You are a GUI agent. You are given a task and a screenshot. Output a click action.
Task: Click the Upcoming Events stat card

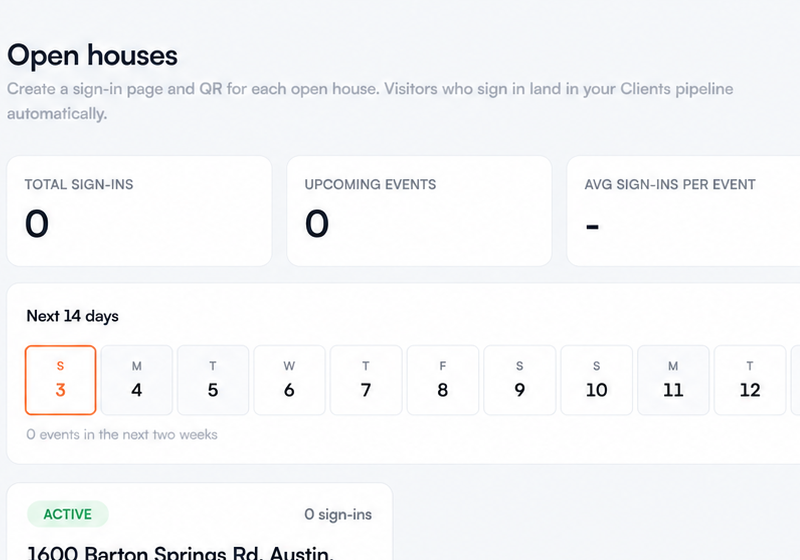(x=419, y=211)
